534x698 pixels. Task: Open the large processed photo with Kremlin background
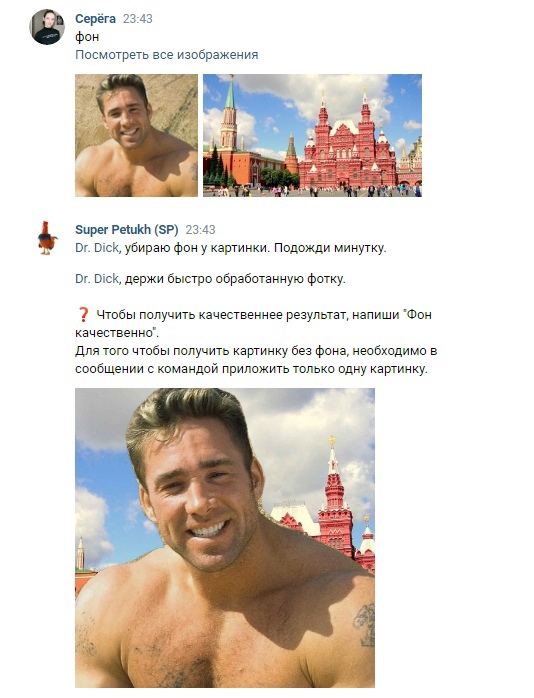tap(225, 538)
